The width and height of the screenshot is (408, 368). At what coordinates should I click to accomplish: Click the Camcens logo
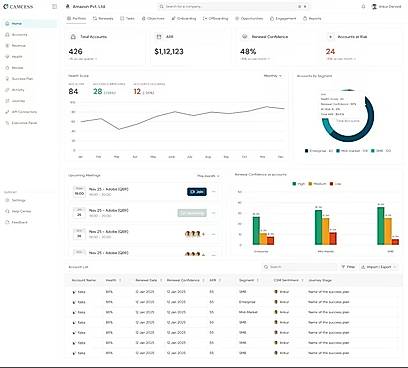click(18, 6)
